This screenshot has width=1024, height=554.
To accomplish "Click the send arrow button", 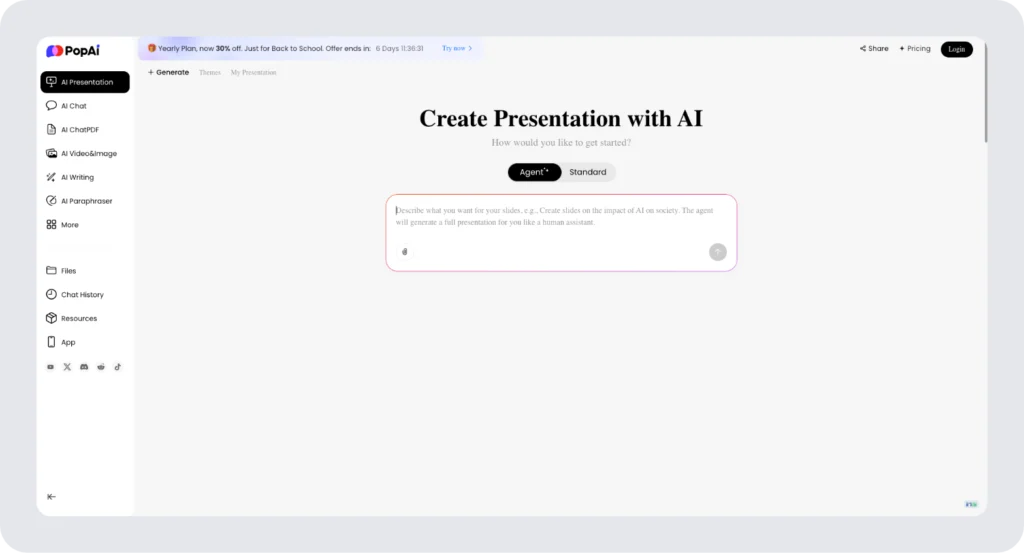I will (x=718, y=252).
